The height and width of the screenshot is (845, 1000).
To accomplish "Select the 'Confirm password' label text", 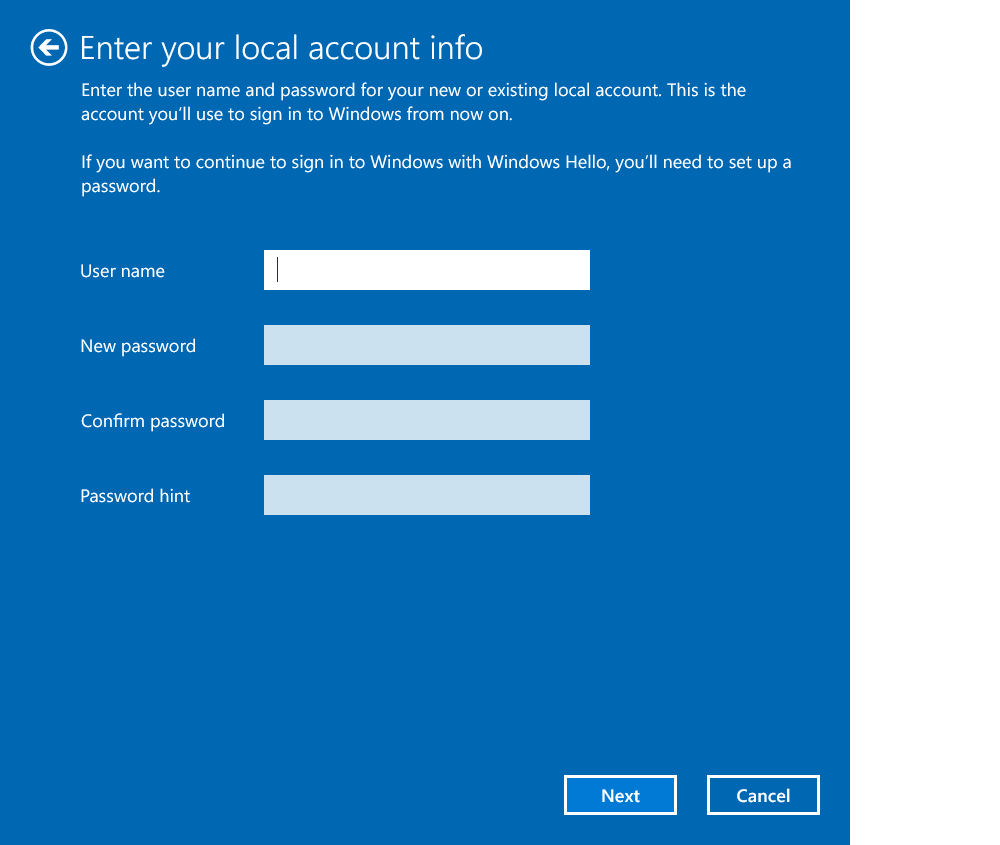I will tap(152, 421).
